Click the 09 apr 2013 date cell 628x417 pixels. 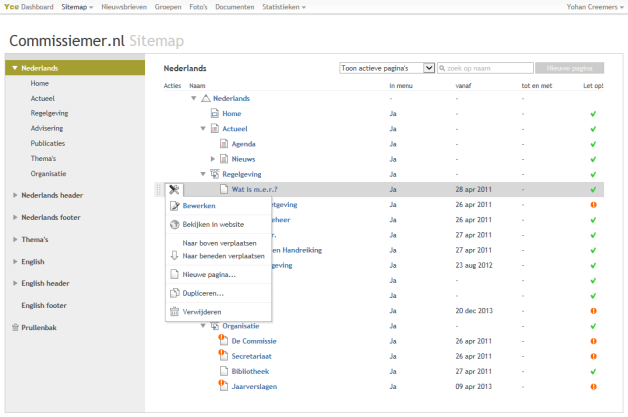click(x=473, y=387)
